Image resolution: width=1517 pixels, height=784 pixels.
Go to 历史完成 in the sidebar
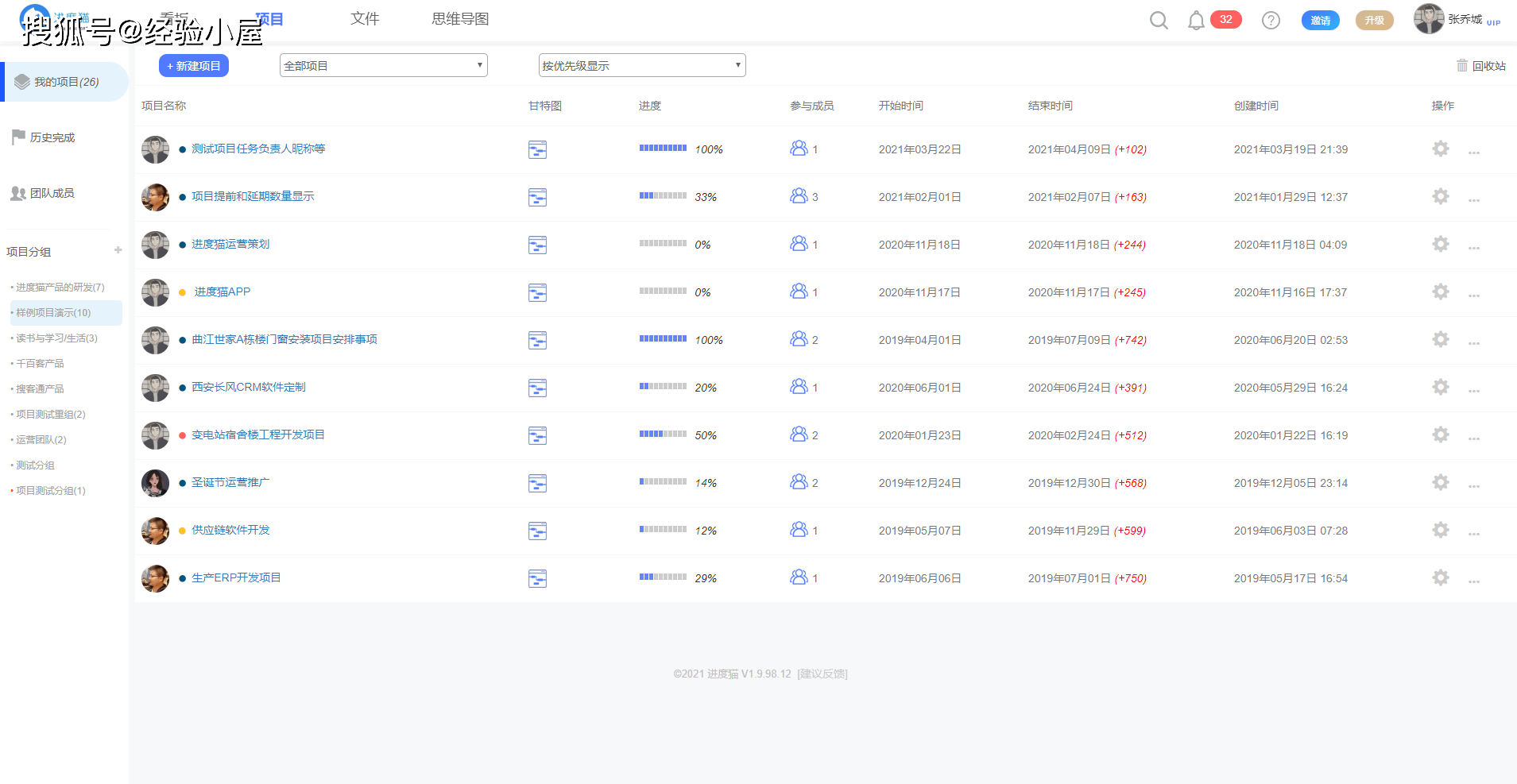52,137
